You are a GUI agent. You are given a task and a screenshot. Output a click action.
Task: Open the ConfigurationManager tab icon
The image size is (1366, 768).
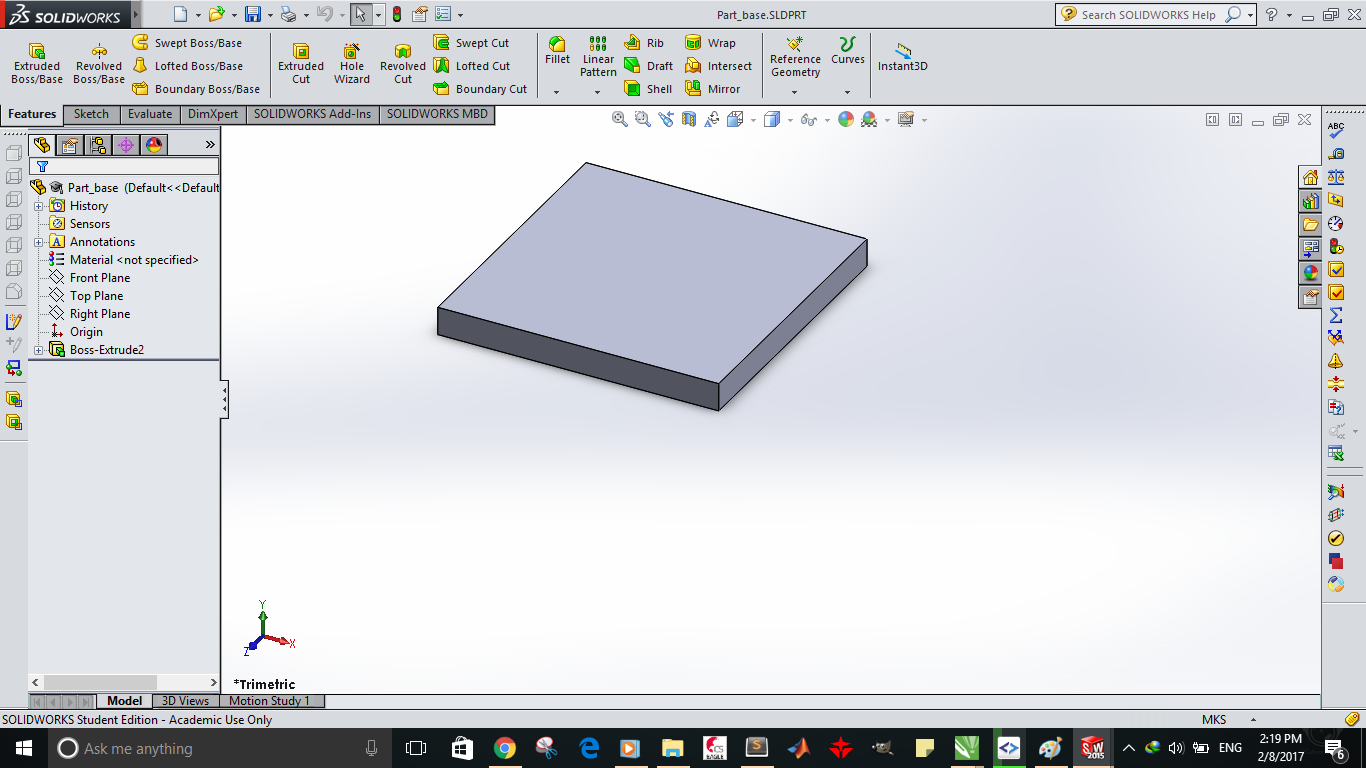click(x=98, y=145)
